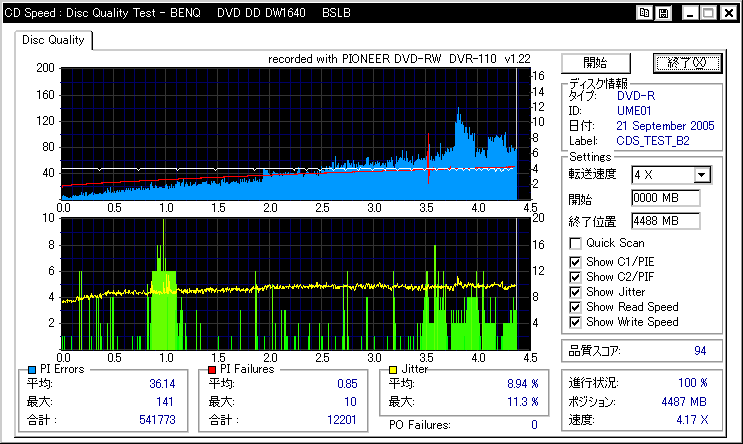Click PI Failures total value 12201

coord(342,420)
